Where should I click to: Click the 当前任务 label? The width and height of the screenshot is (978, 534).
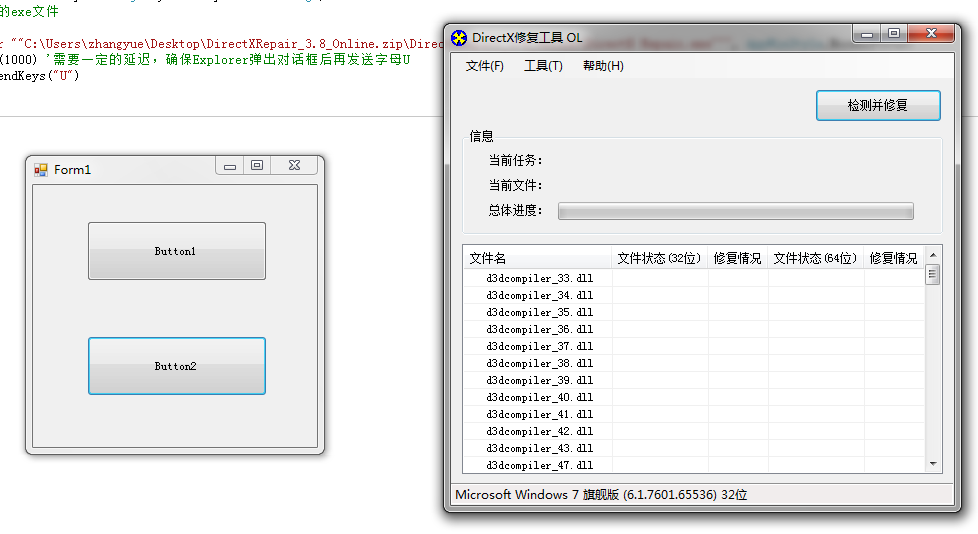515,160
